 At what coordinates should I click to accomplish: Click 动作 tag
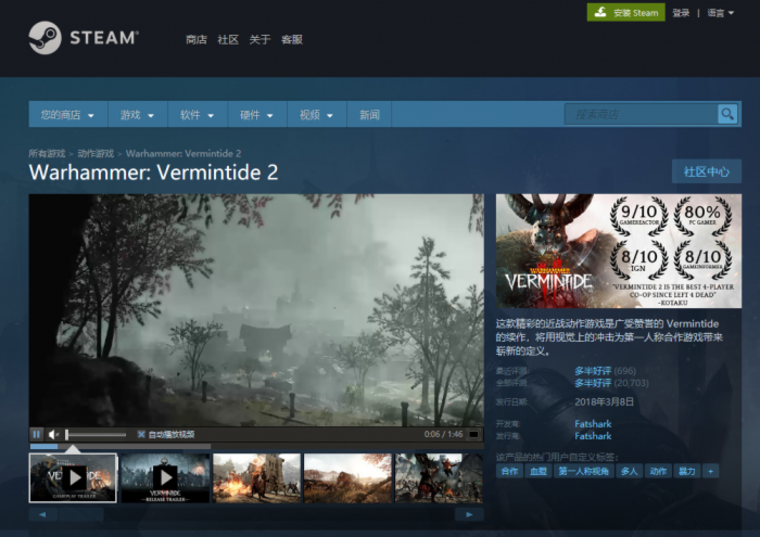click(x=658, y=471)
